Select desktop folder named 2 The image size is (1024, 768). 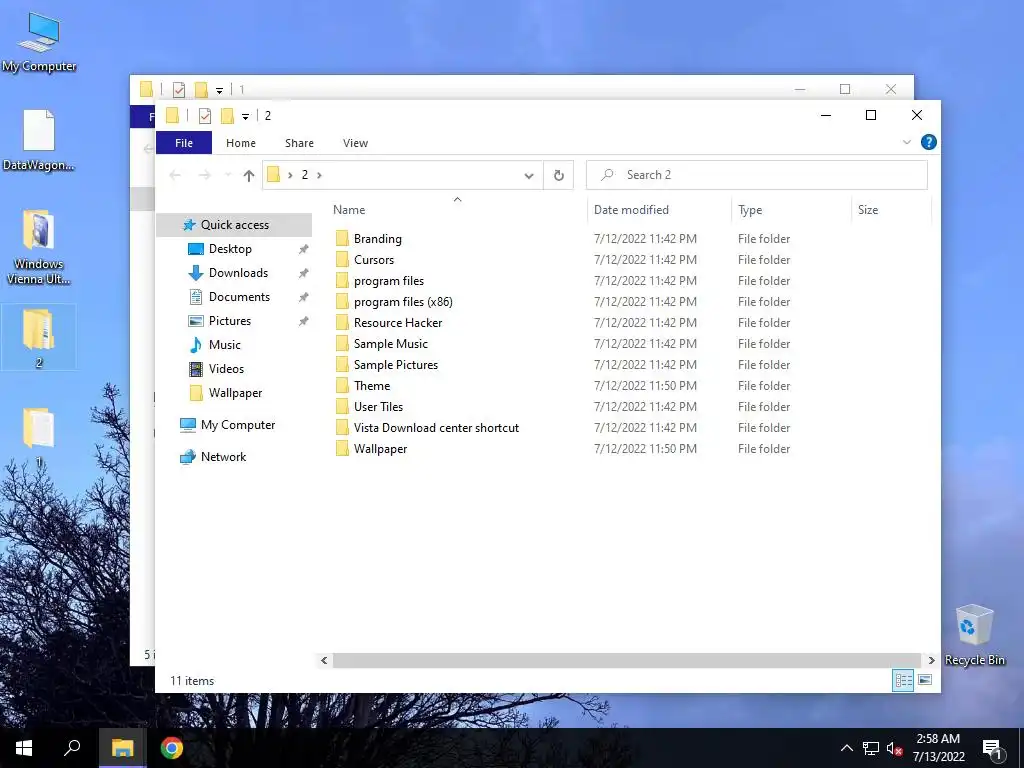coord(39,338)
